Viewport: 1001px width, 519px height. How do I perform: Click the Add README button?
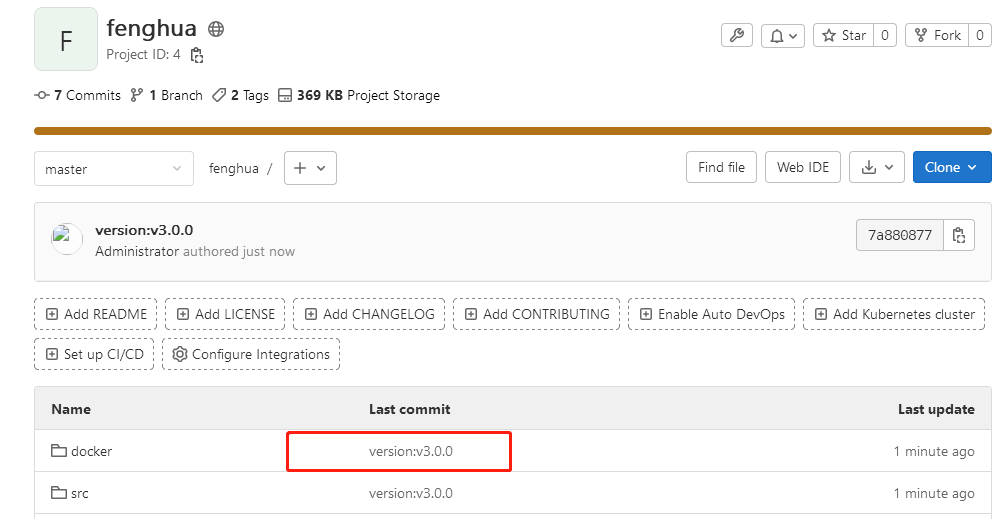click(x=96, y=314)
